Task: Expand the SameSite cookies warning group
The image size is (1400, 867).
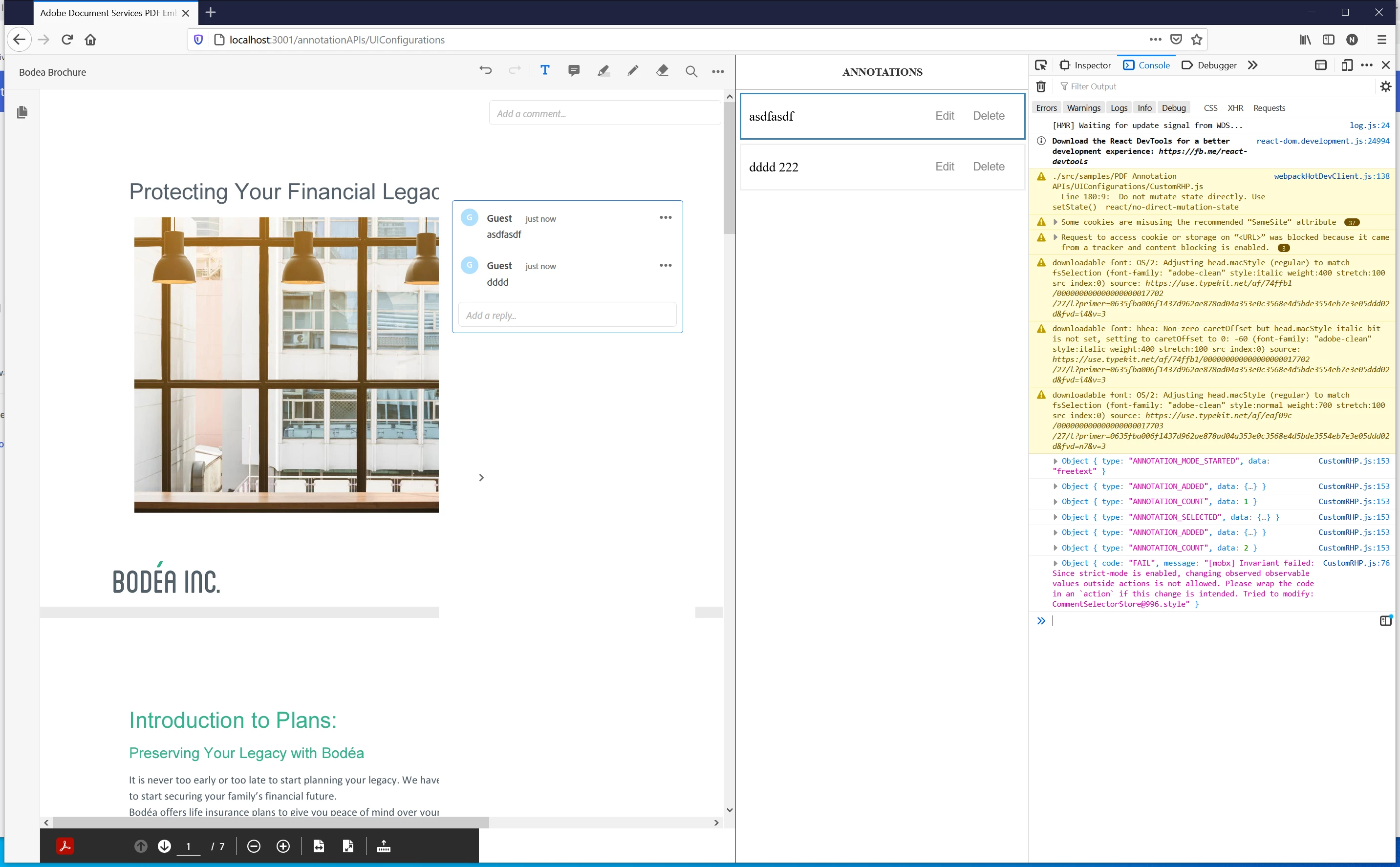Action: [x=1055, y=222]
